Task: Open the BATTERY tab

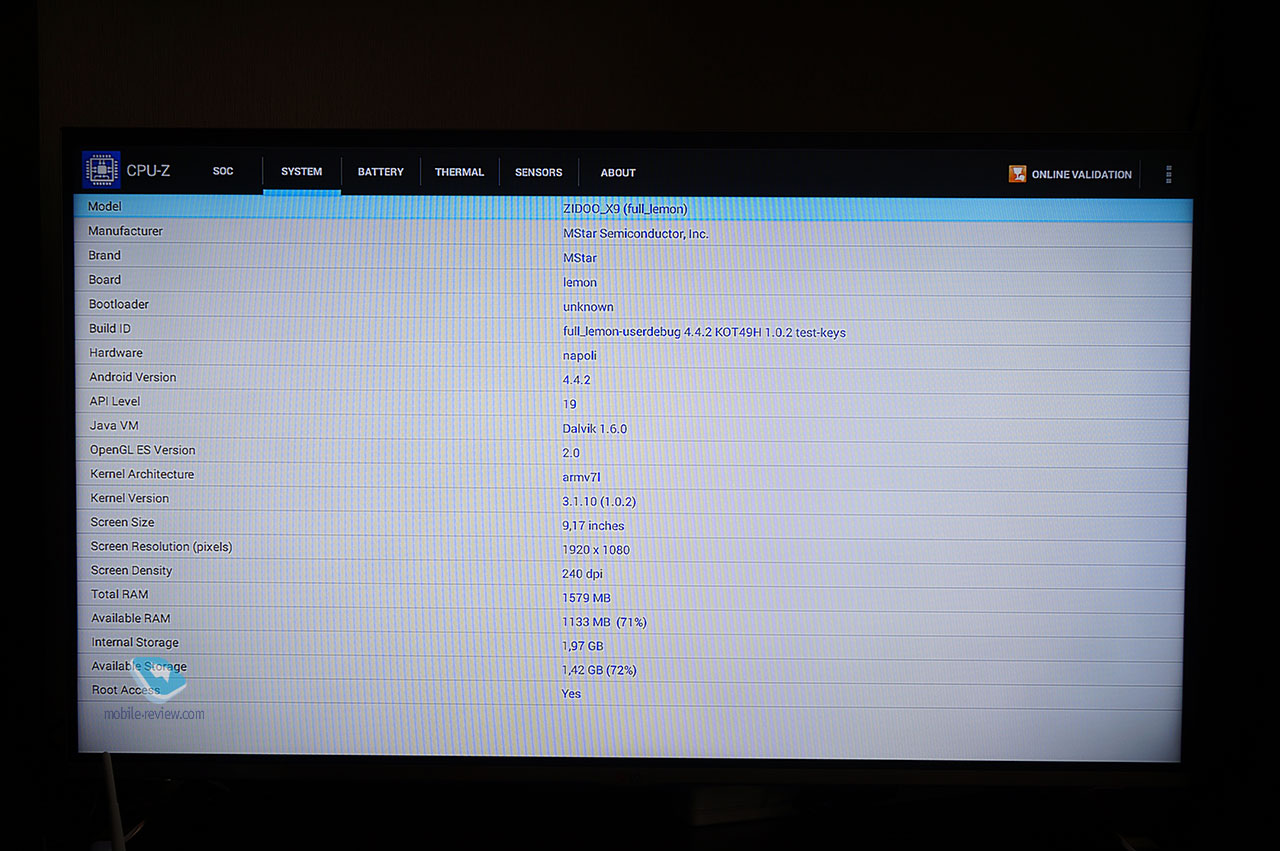Action: (x=381, y=172)
